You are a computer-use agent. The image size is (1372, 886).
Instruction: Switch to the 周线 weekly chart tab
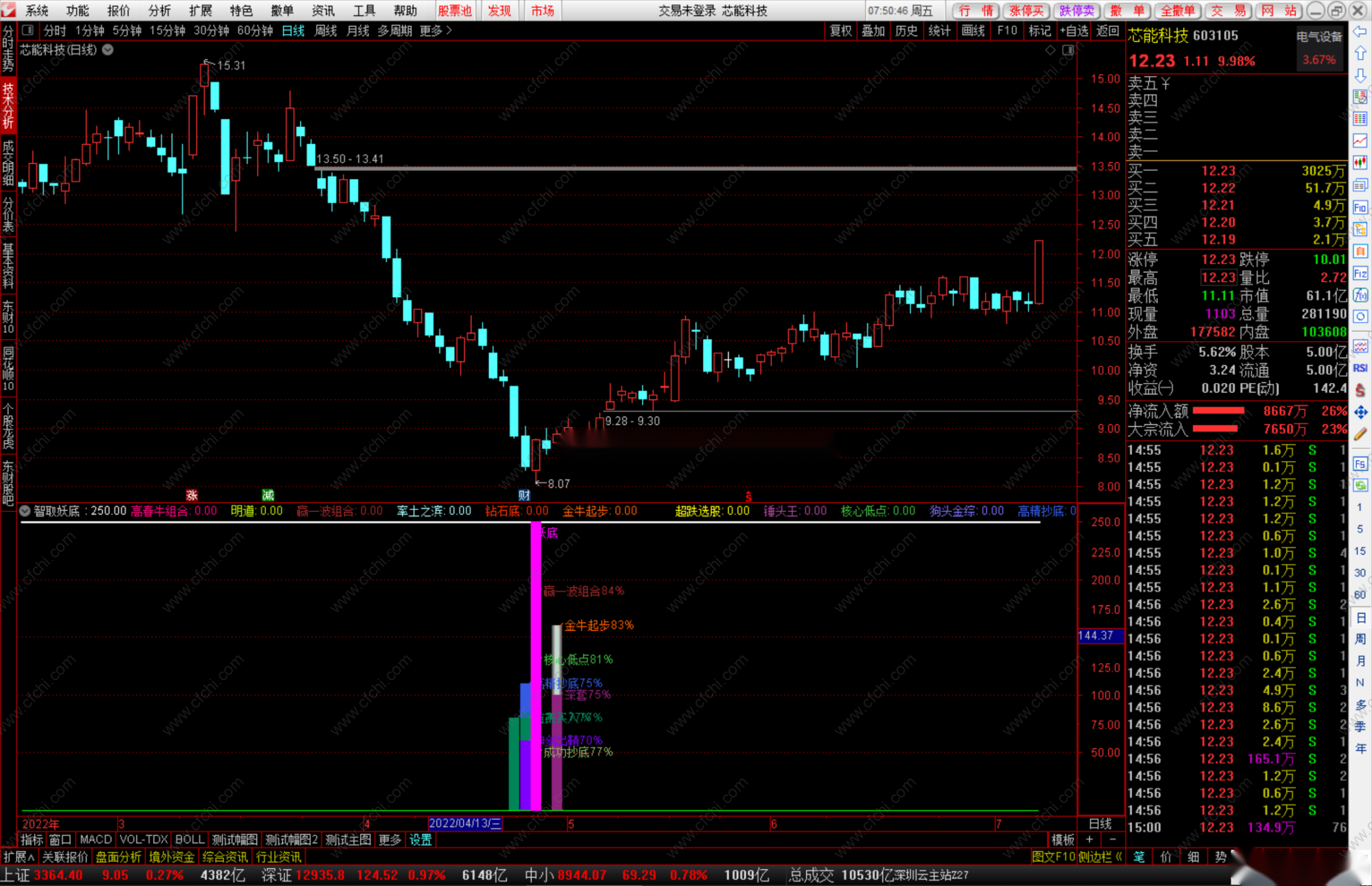point(326,30)
